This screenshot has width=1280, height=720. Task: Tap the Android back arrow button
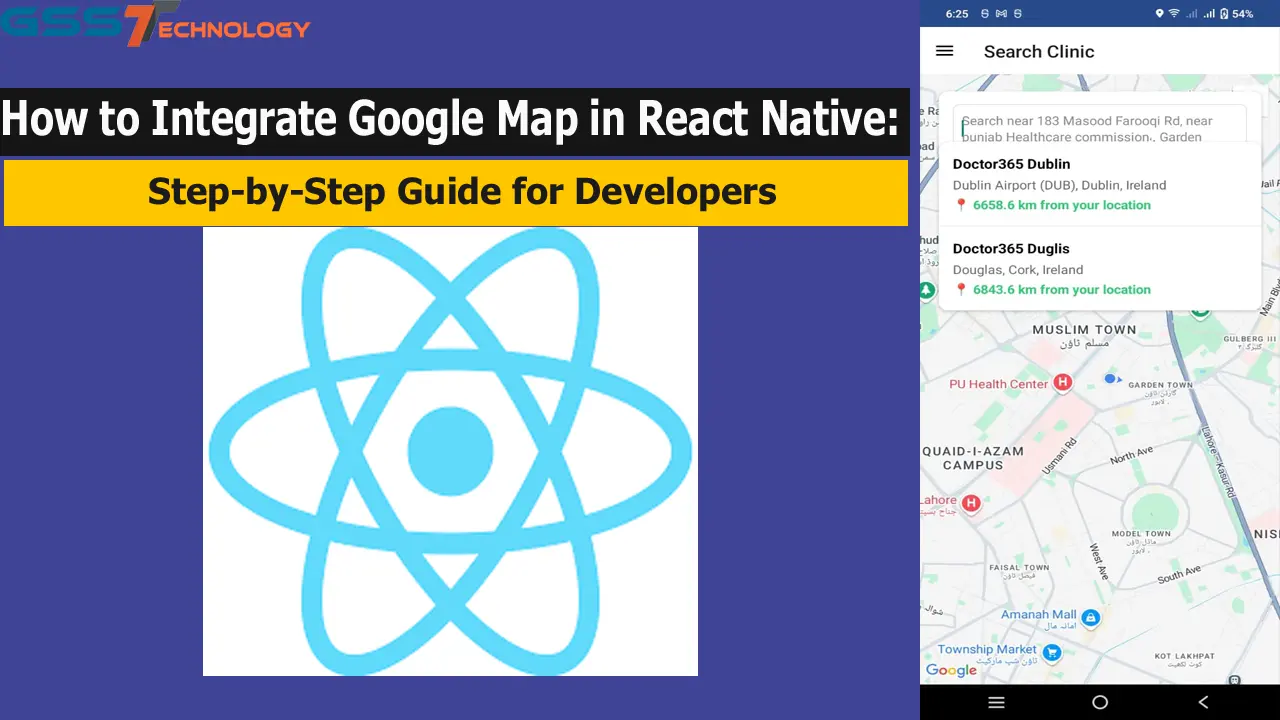pos(1203,703)
